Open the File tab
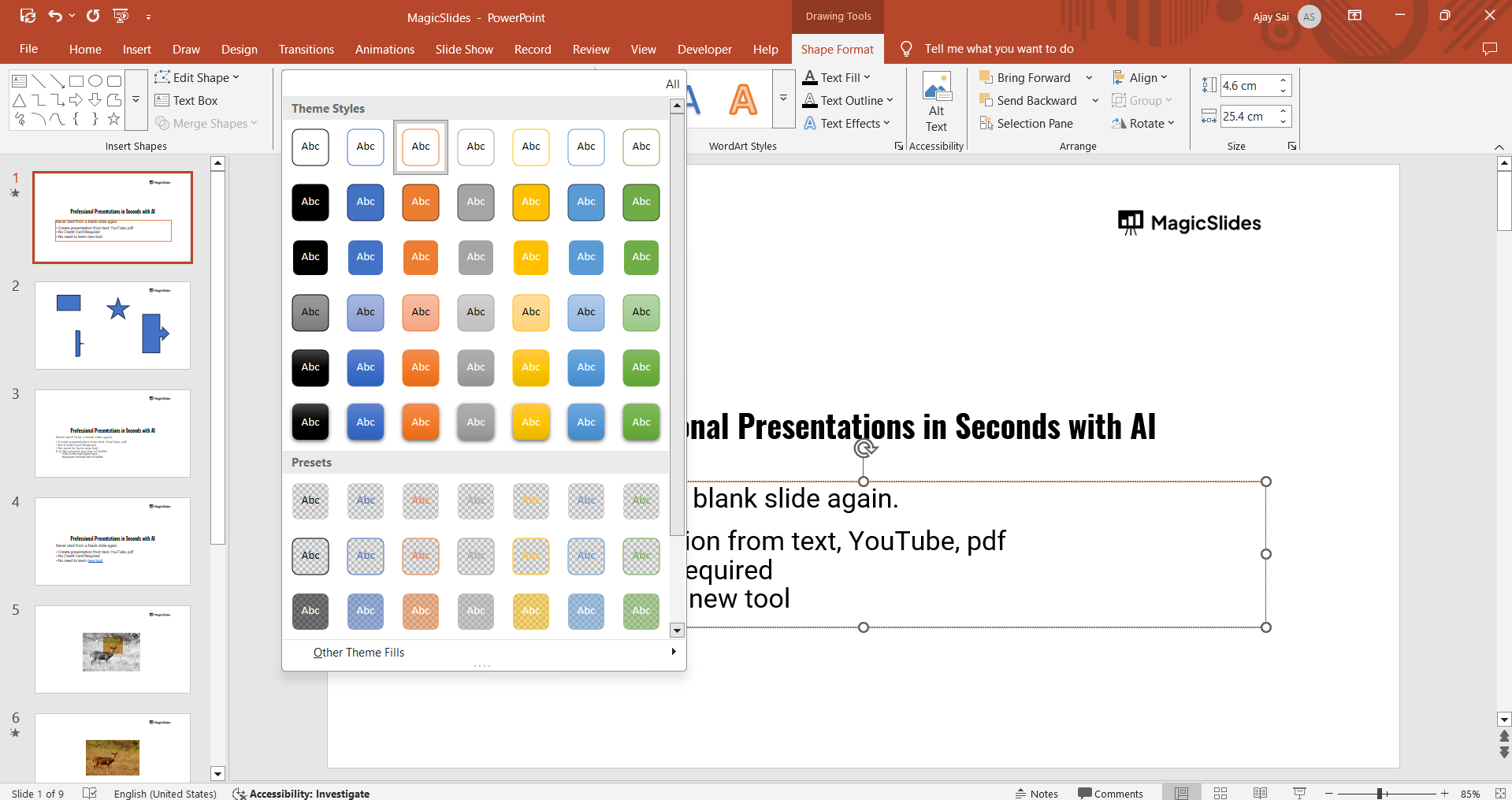The image size is (1512, 800). pos(29,49)
